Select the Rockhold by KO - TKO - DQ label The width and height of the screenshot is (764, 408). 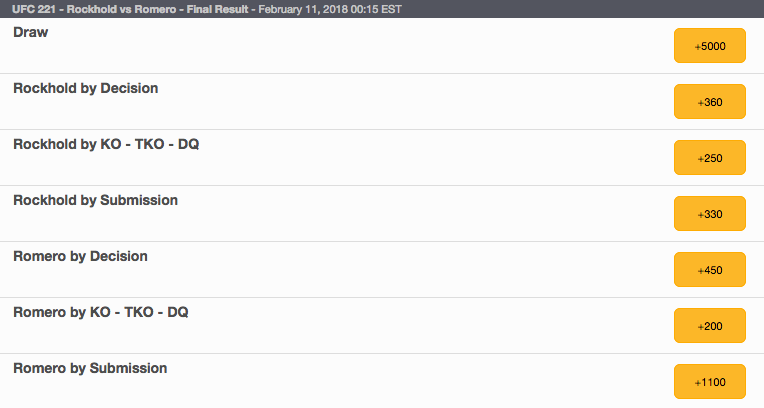106,144
